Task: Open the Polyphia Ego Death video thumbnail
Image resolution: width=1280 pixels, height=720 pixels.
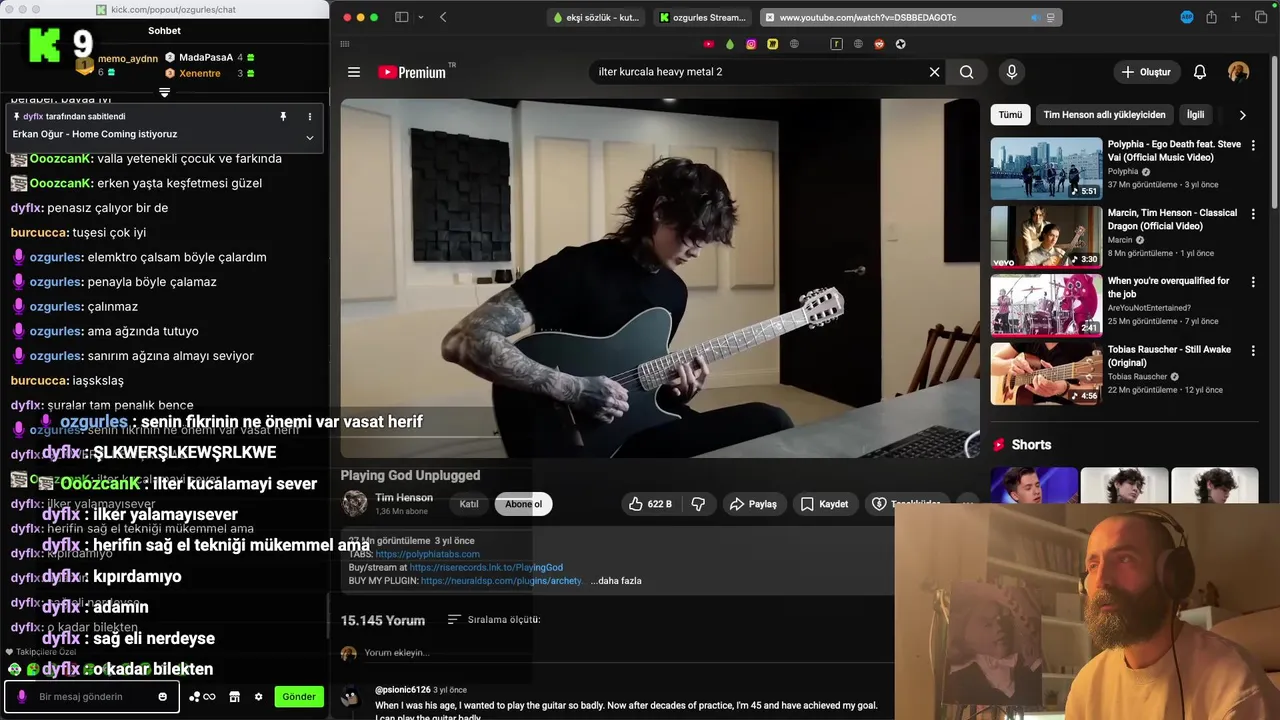Action: pyautogui.click(x=1046, y=169)
